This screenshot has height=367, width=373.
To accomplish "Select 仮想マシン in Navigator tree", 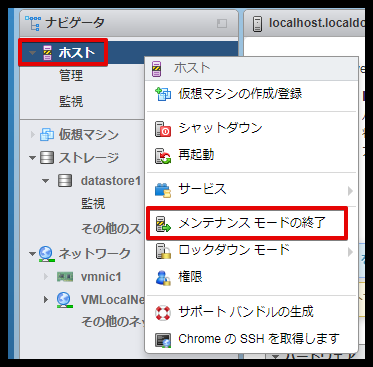I will [x=89, y=135].
